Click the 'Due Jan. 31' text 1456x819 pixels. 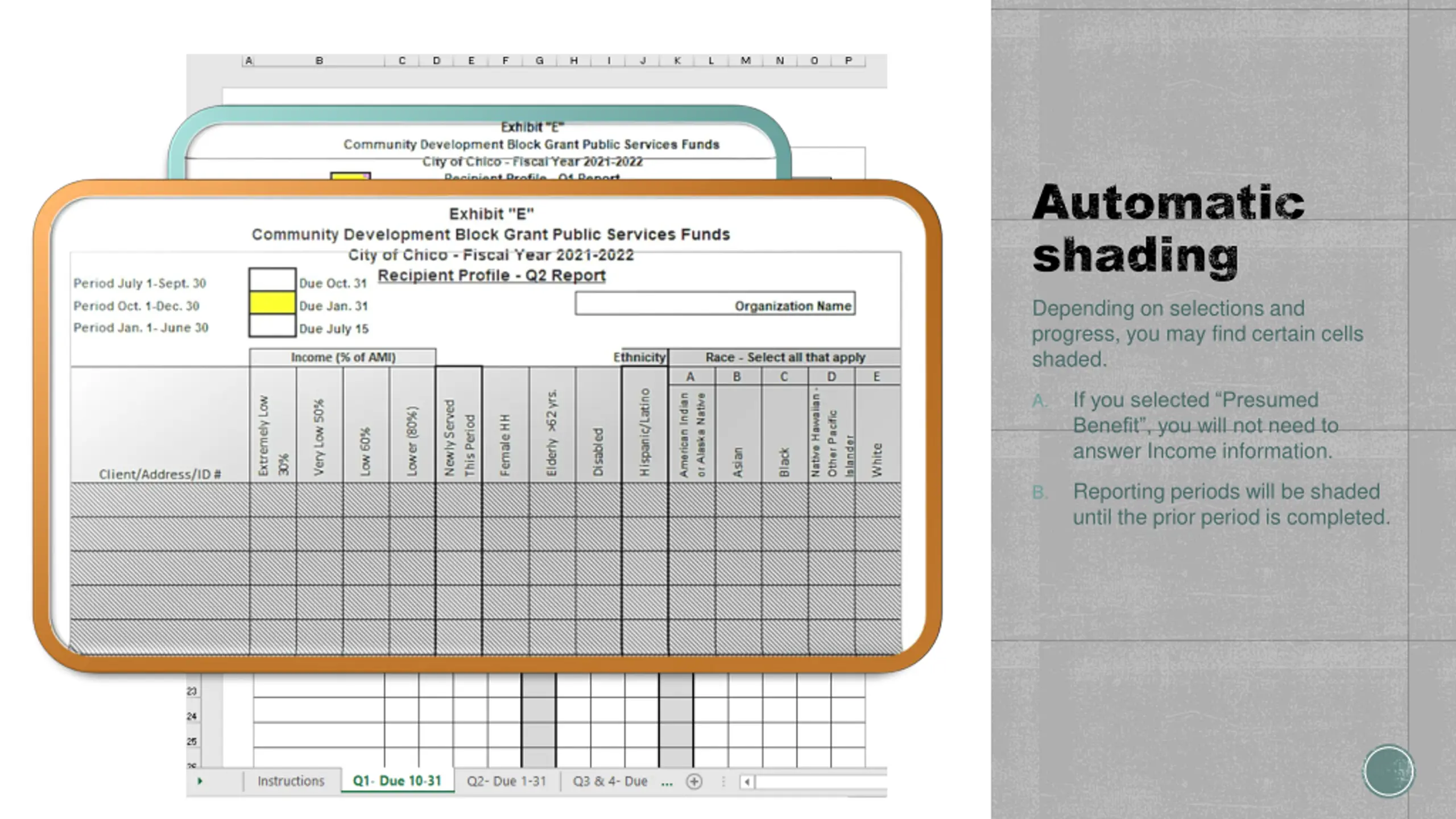334,306
